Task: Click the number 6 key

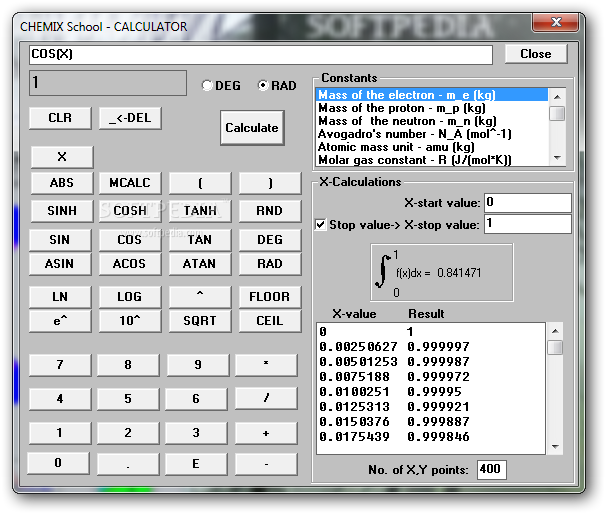Action: (196, 399)
